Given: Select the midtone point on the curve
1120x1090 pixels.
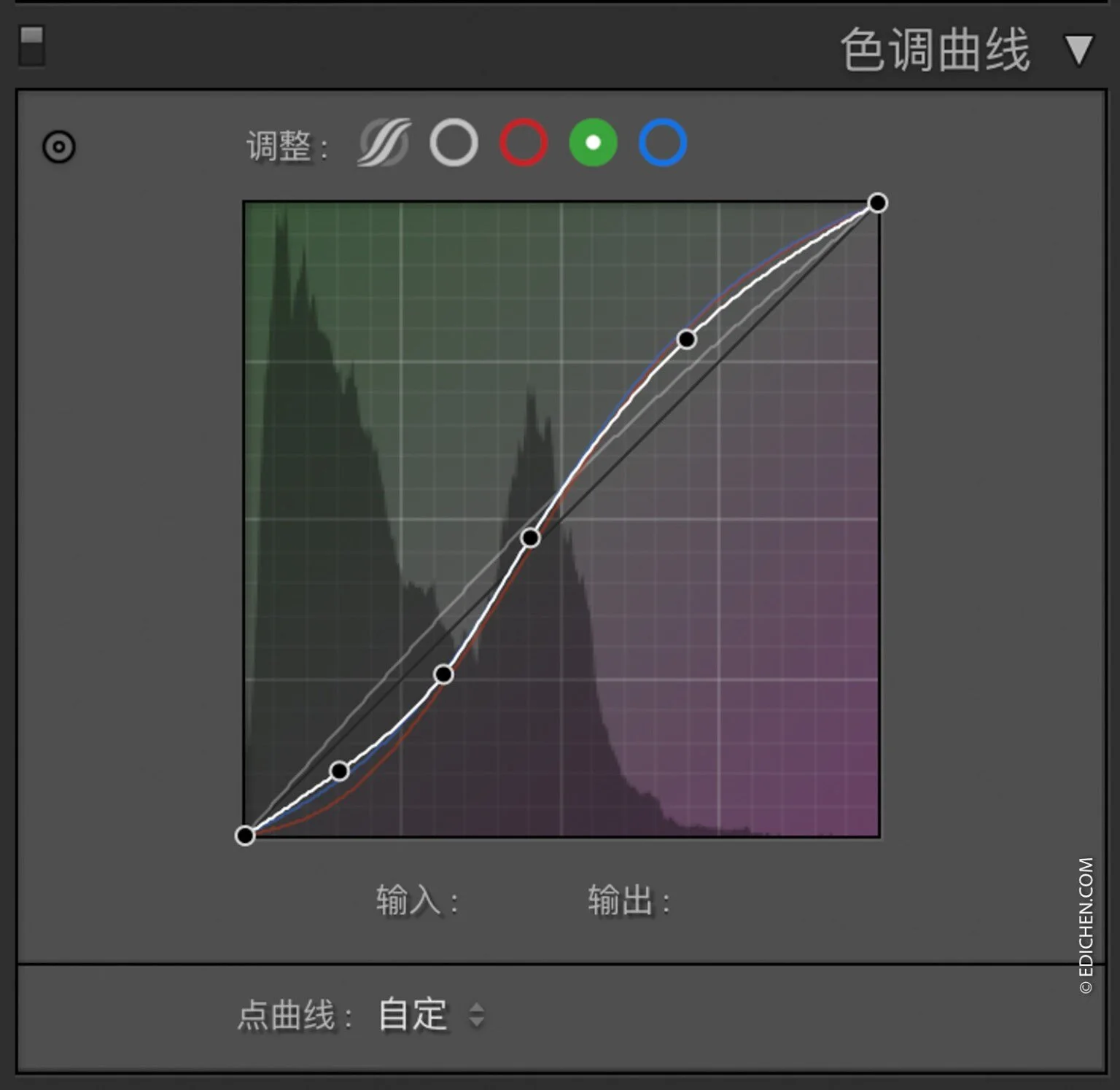Looking at the screenshot, I should [530, 537].
